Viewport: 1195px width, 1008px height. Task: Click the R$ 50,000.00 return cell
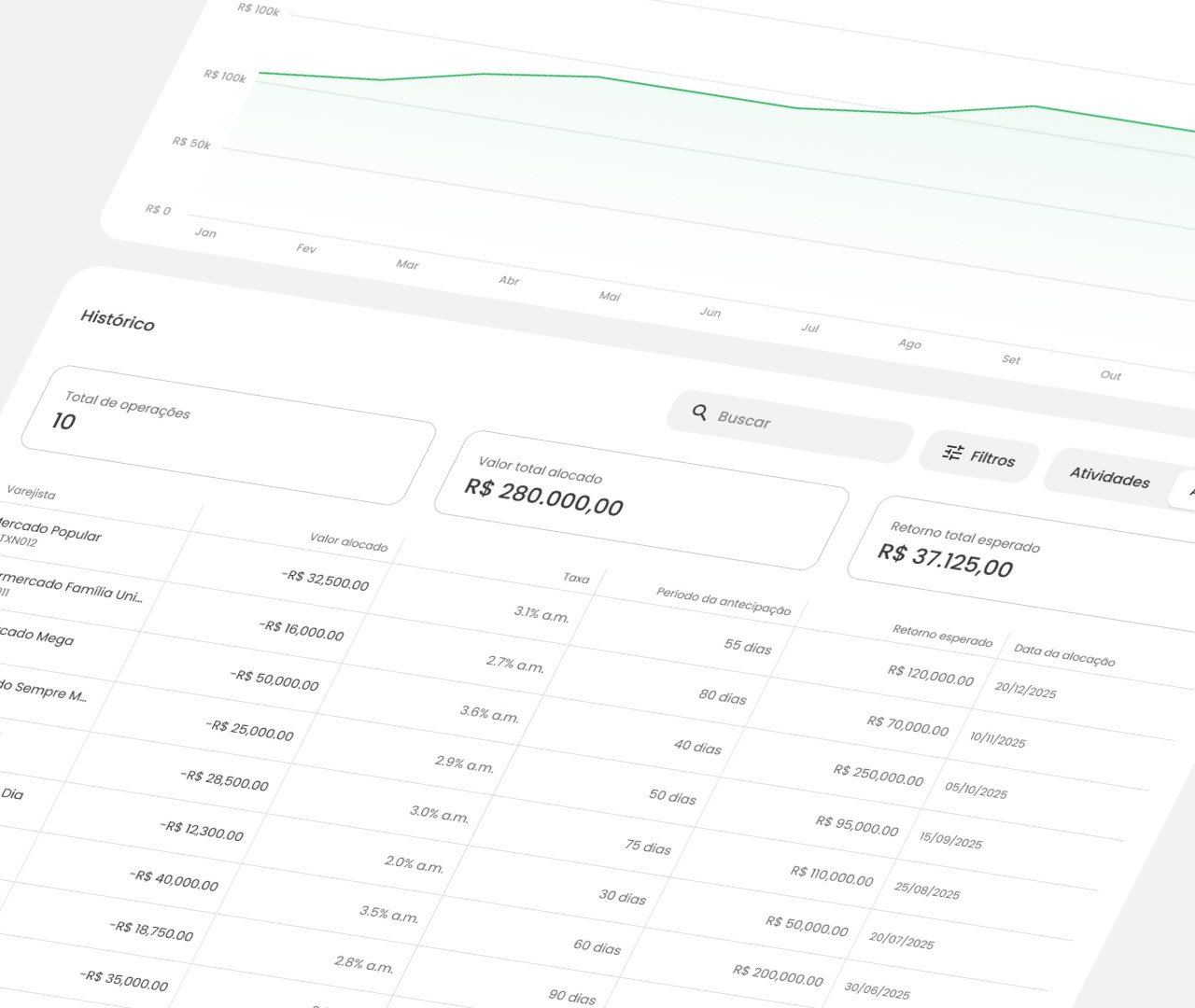click(807, 926)
